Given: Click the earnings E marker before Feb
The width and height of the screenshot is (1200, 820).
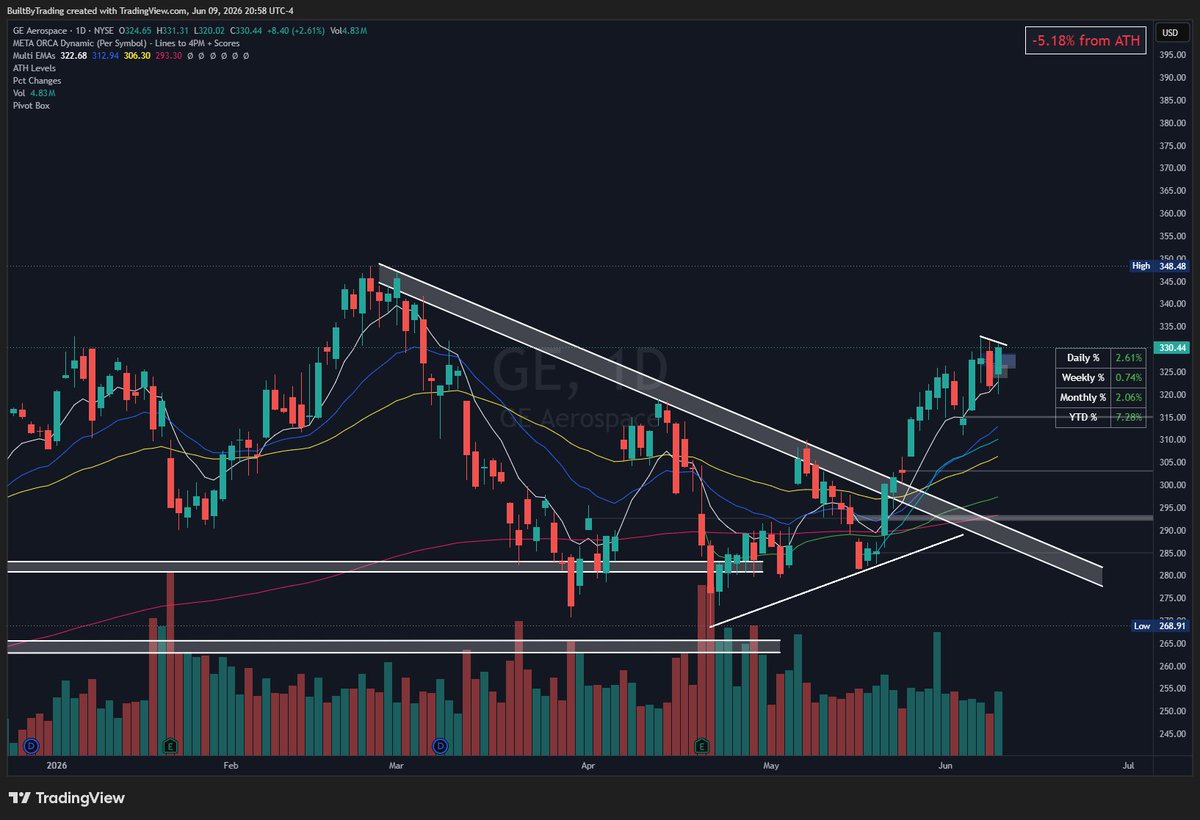Looking at the screenshot, I should coord(172,746).
